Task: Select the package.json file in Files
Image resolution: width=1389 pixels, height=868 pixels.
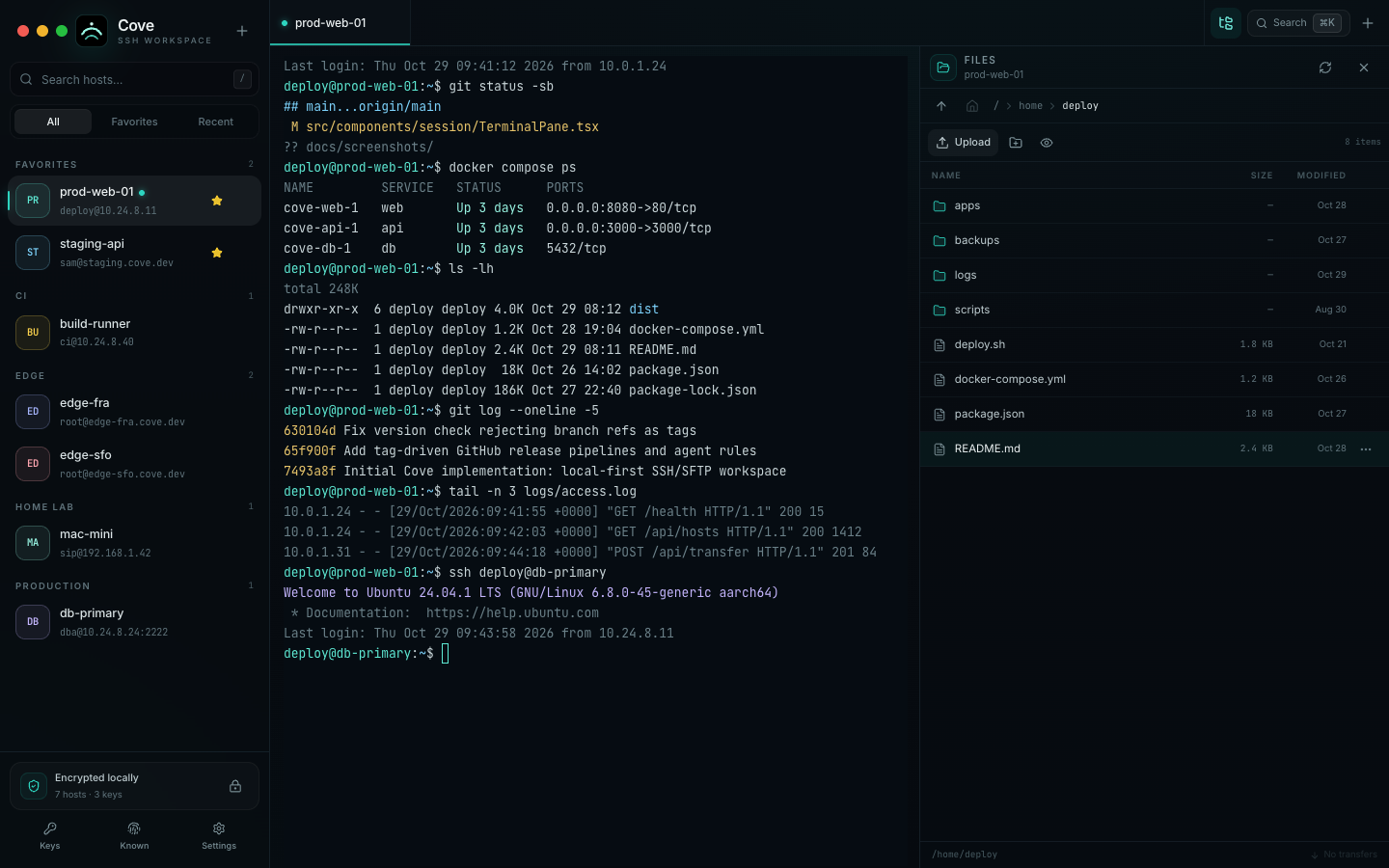Action: click(1155, 414)
